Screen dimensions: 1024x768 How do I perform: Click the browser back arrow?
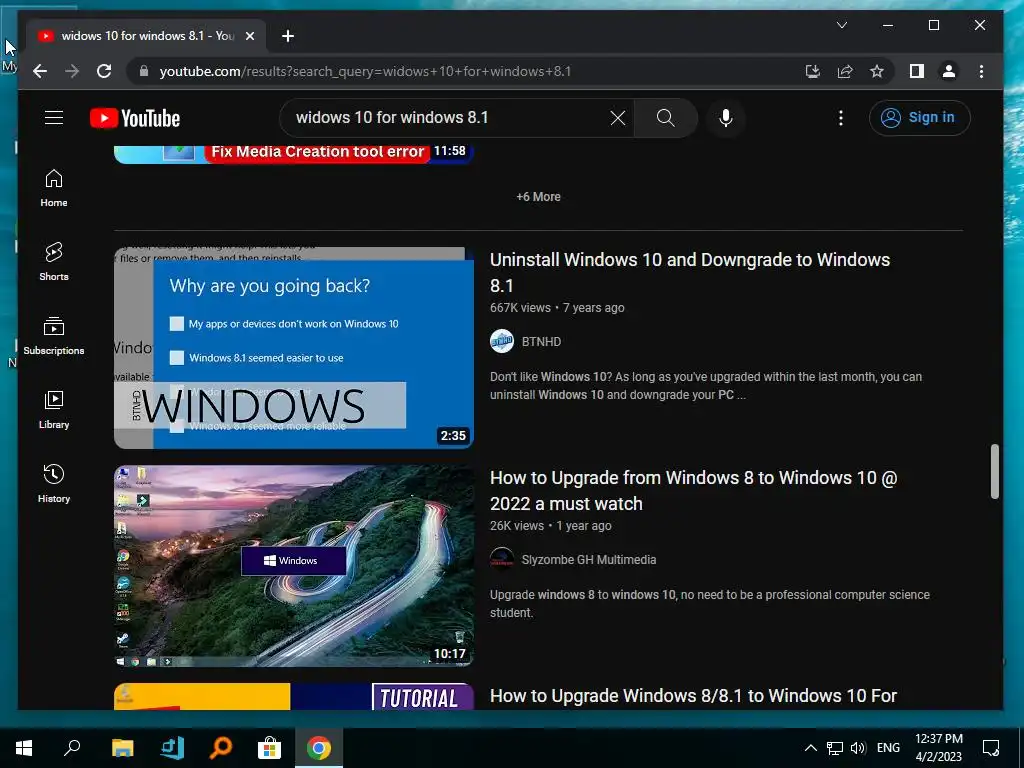pyautogui.click(x=40, y=71)
